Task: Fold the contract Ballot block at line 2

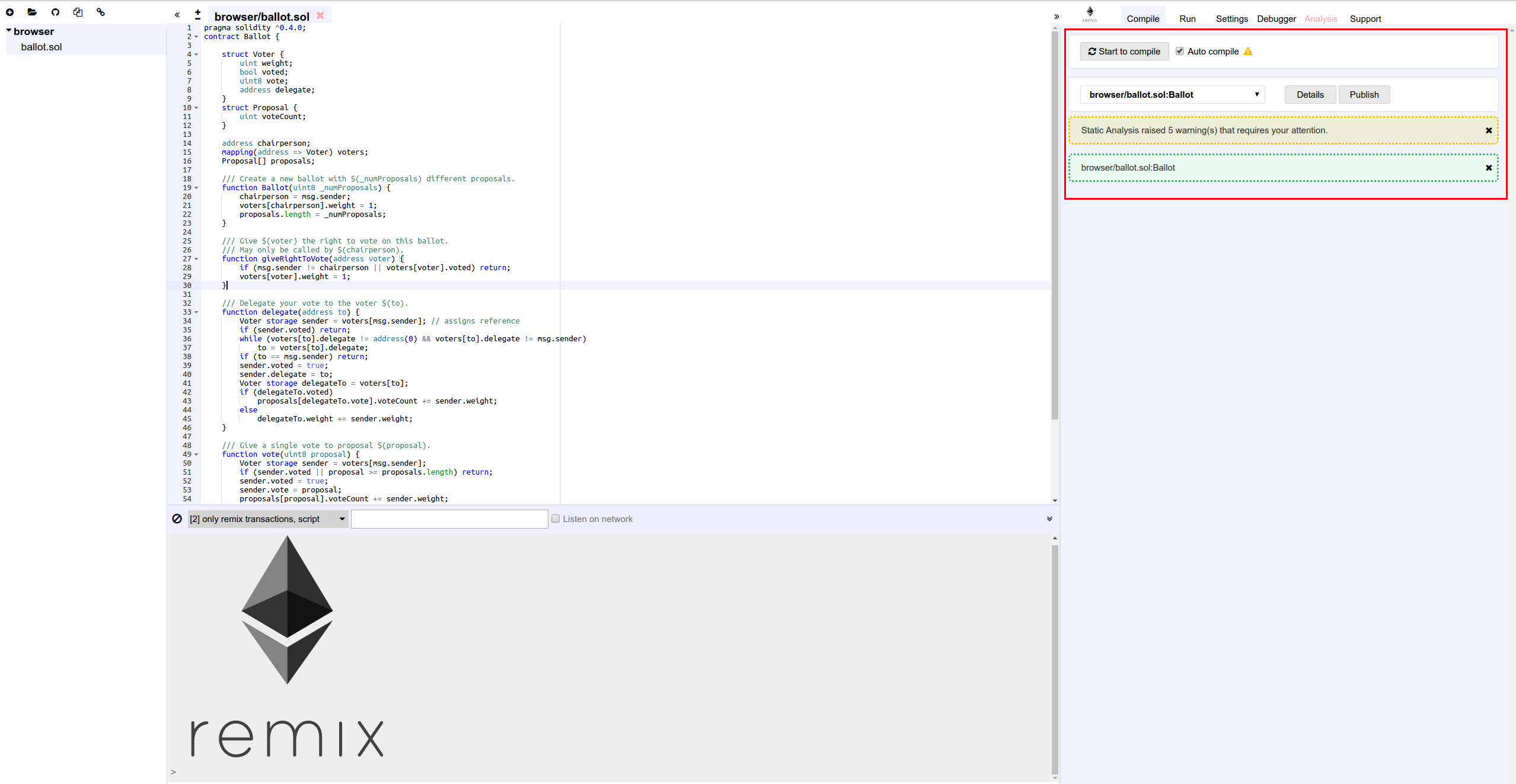Action: pos(196,37)
